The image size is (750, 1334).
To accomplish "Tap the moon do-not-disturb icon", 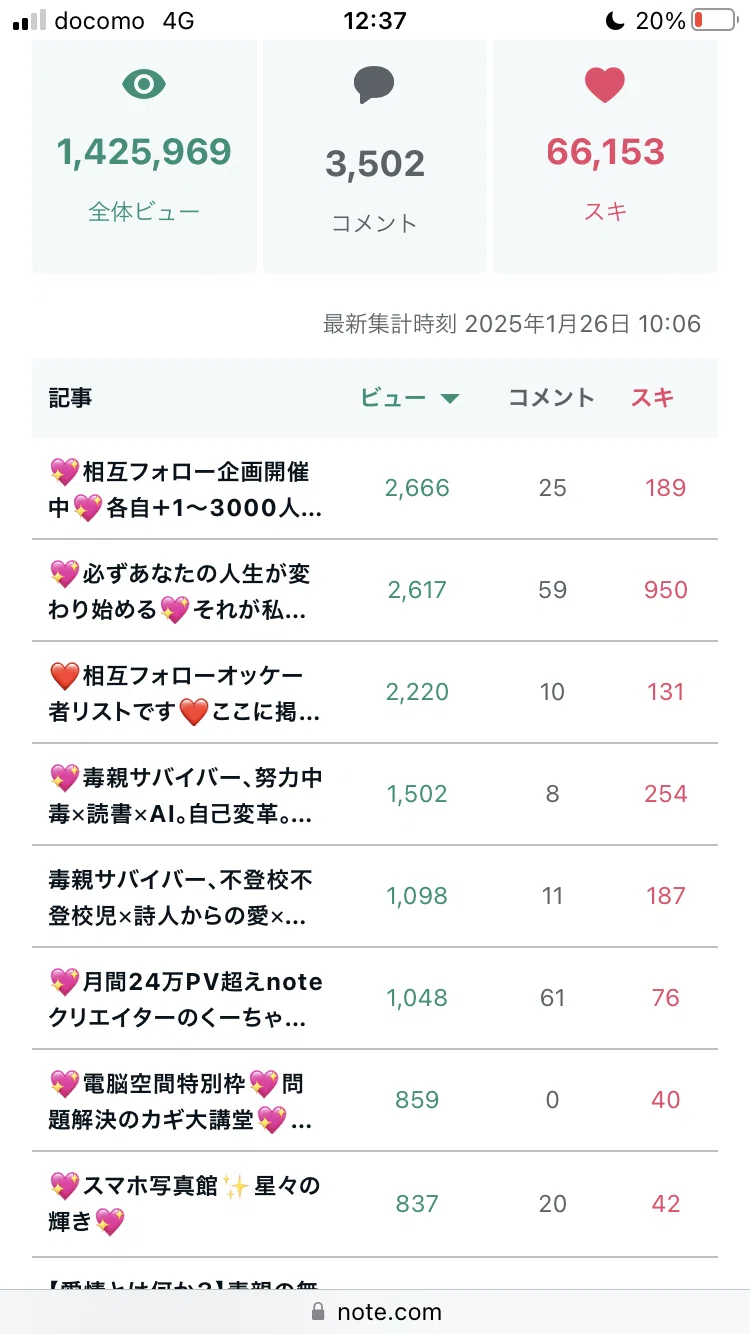I will 614,20.
